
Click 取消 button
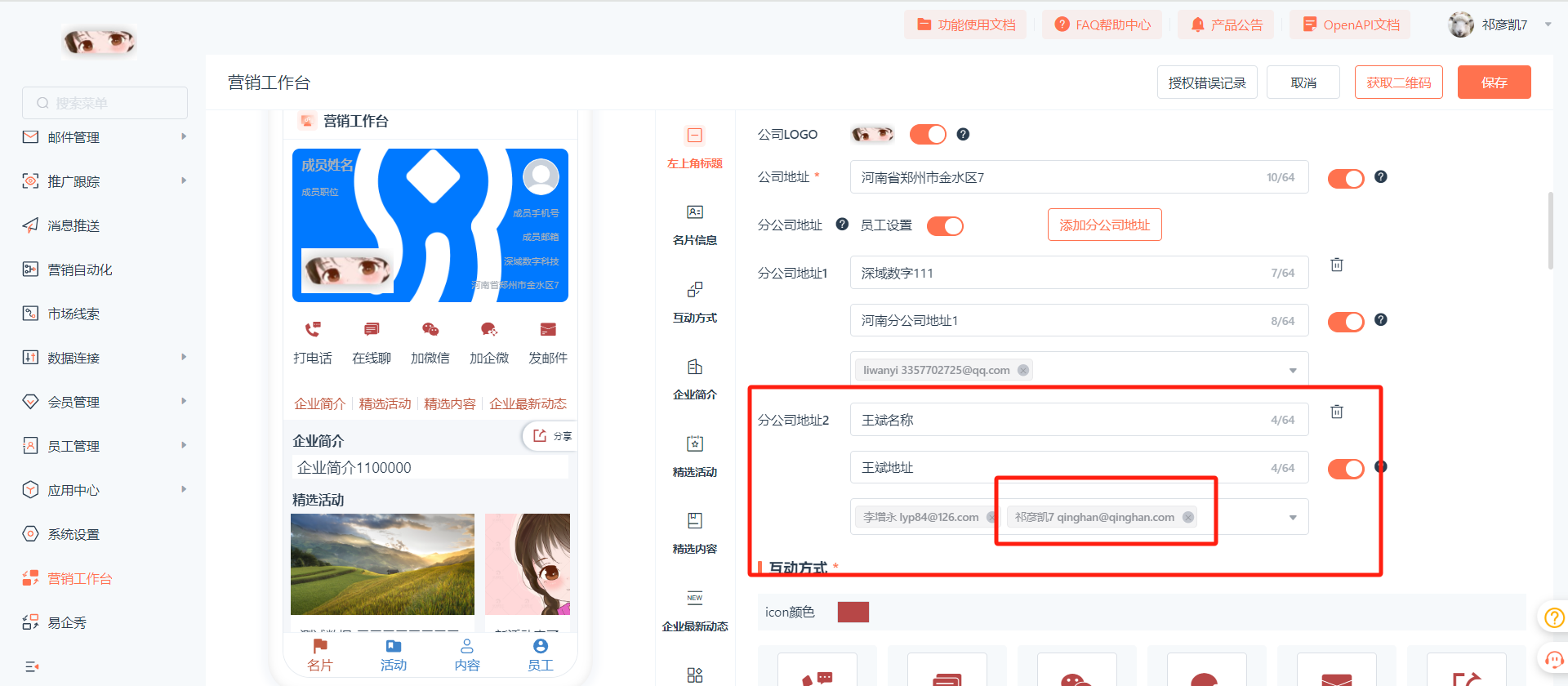(x=1303, y=82)
